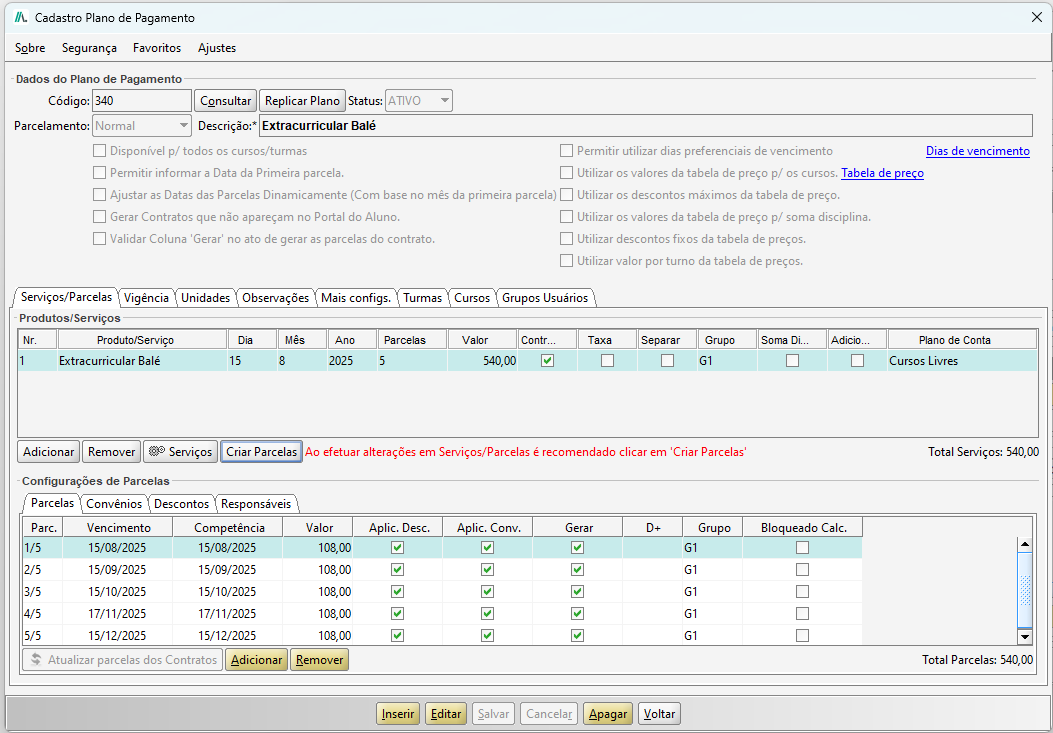Switch to the Grupos Usuários tab
This screenshot has height=733, width=1053.
pos(545,298)
